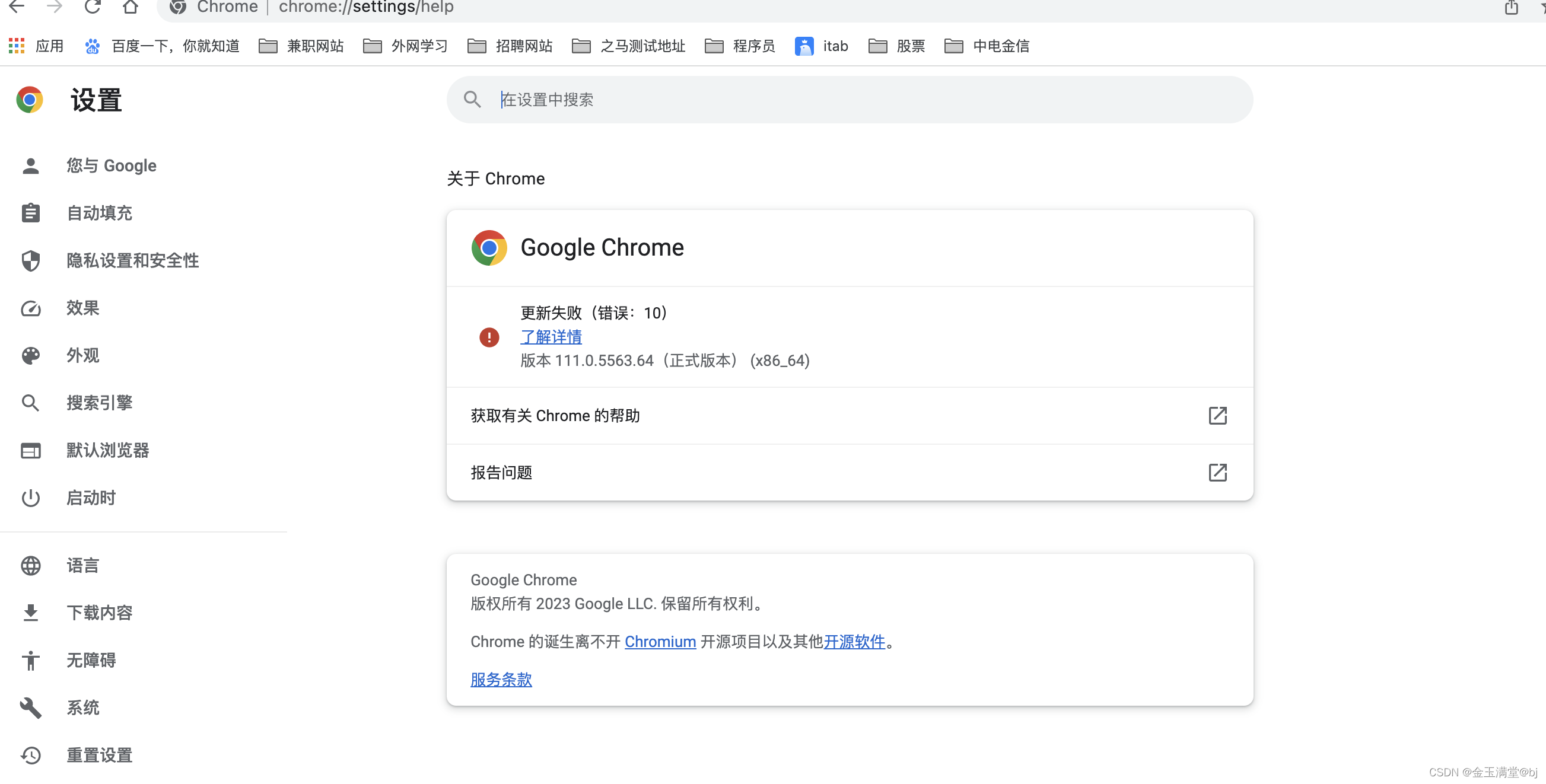
Task: Open the 语言 settings section
Action: pos(83,565)
